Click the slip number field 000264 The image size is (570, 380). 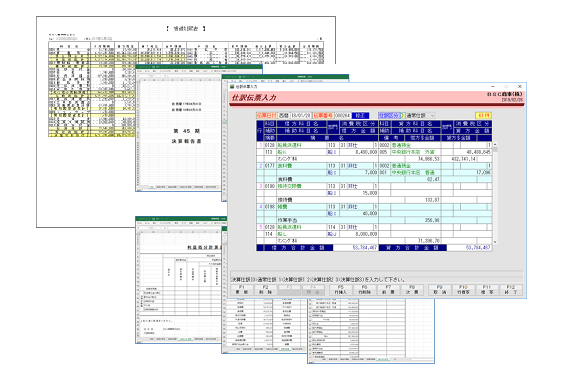[x=342, y=115]
